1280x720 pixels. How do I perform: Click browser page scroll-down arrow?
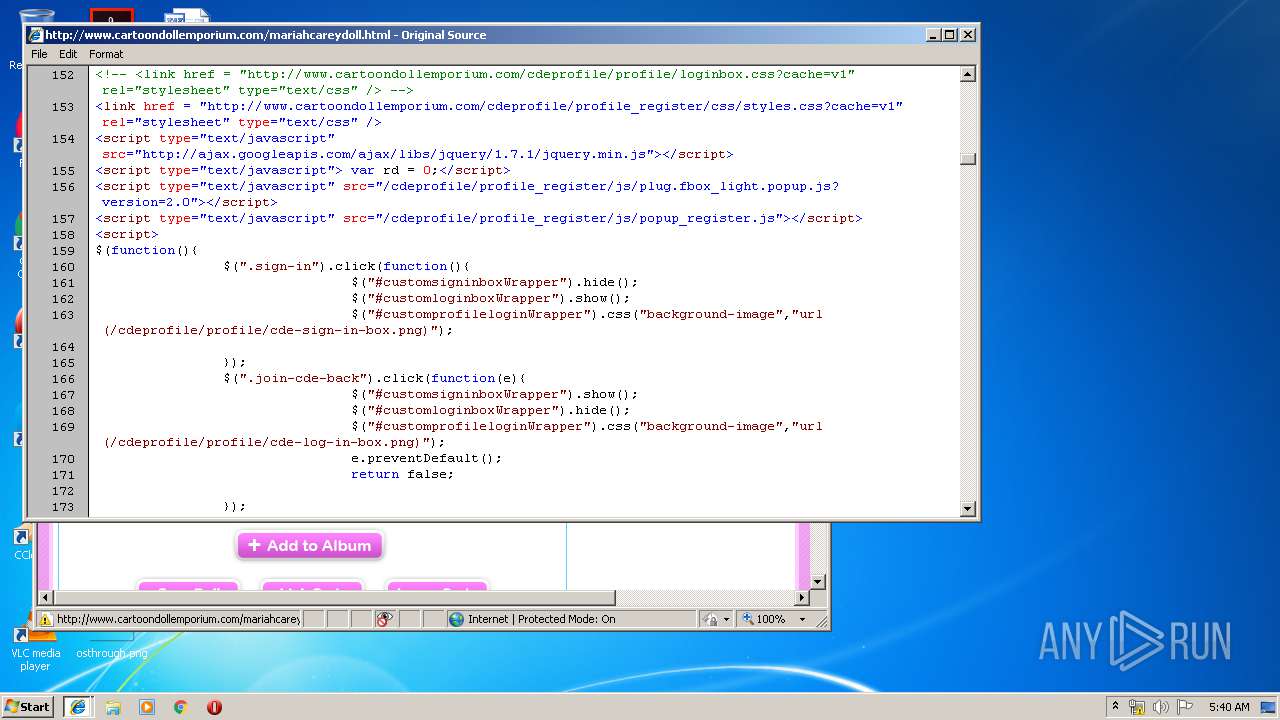(x=817, y=581)
